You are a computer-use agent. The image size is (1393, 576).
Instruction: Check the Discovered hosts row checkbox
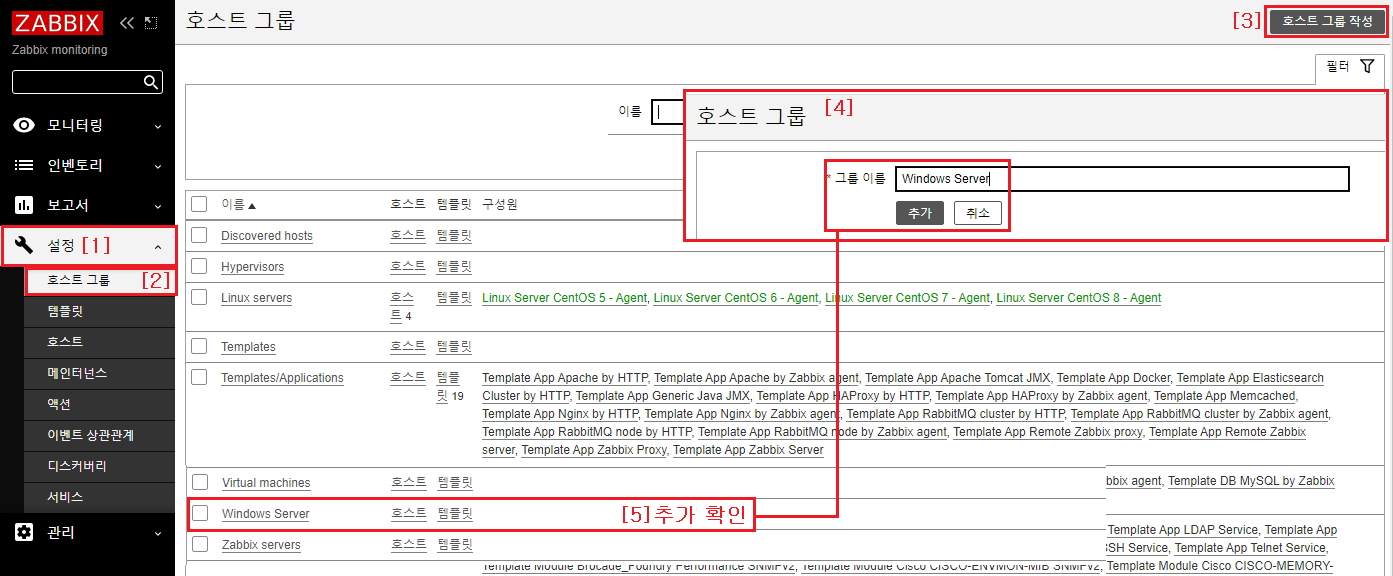[x=199, y=235]
